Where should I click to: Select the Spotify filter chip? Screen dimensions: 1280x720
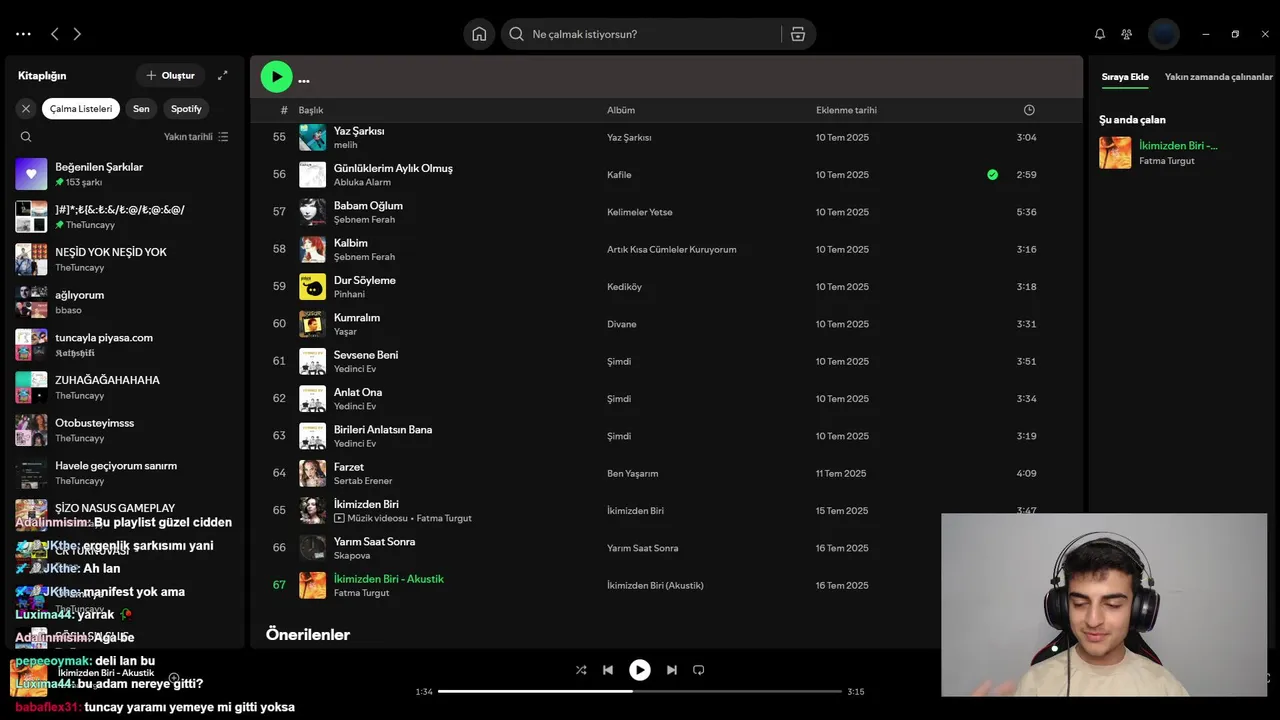coord(186,109)
